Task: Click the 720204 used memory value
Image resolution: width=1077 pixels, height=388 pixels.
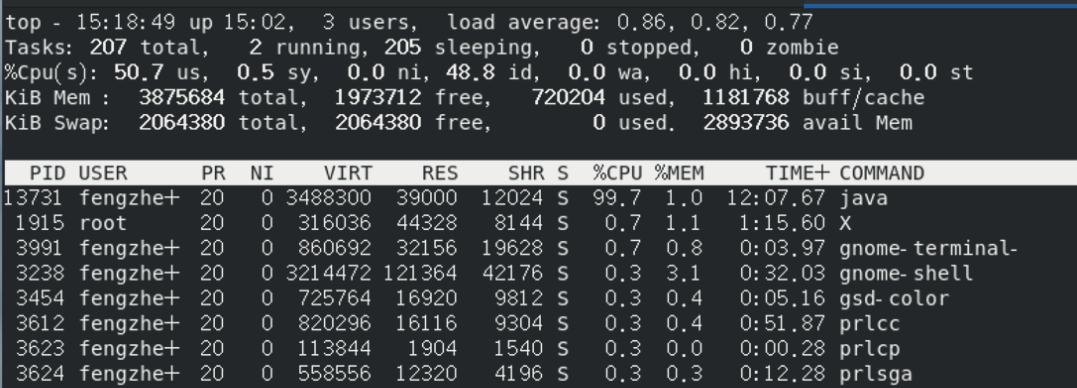Action: 568,98
